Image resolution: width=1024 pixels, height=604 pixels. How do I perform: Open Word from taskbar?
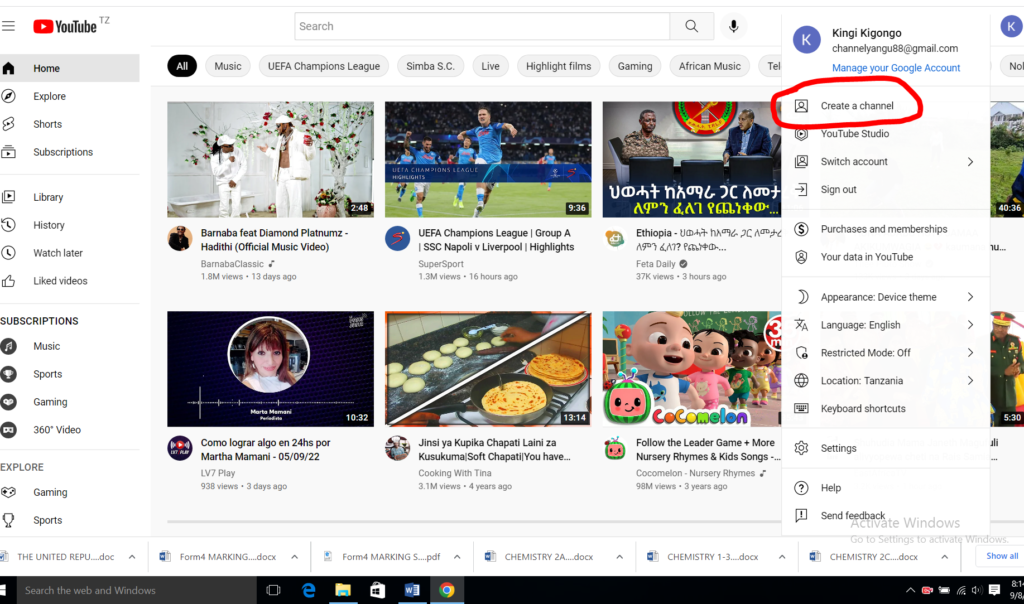(412, 590)
